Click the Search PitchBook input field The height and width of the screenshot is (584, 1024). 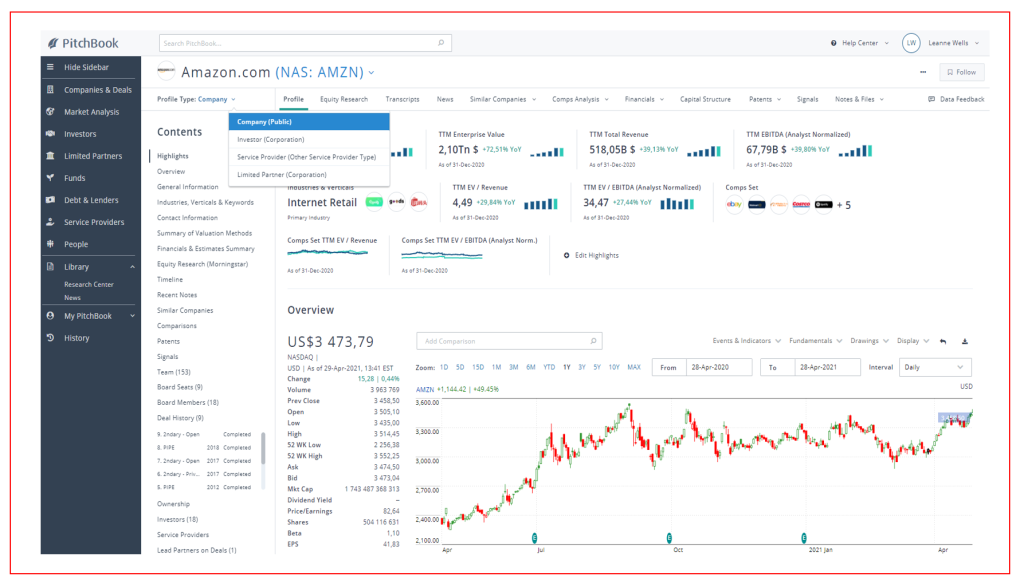pos(305,43)
